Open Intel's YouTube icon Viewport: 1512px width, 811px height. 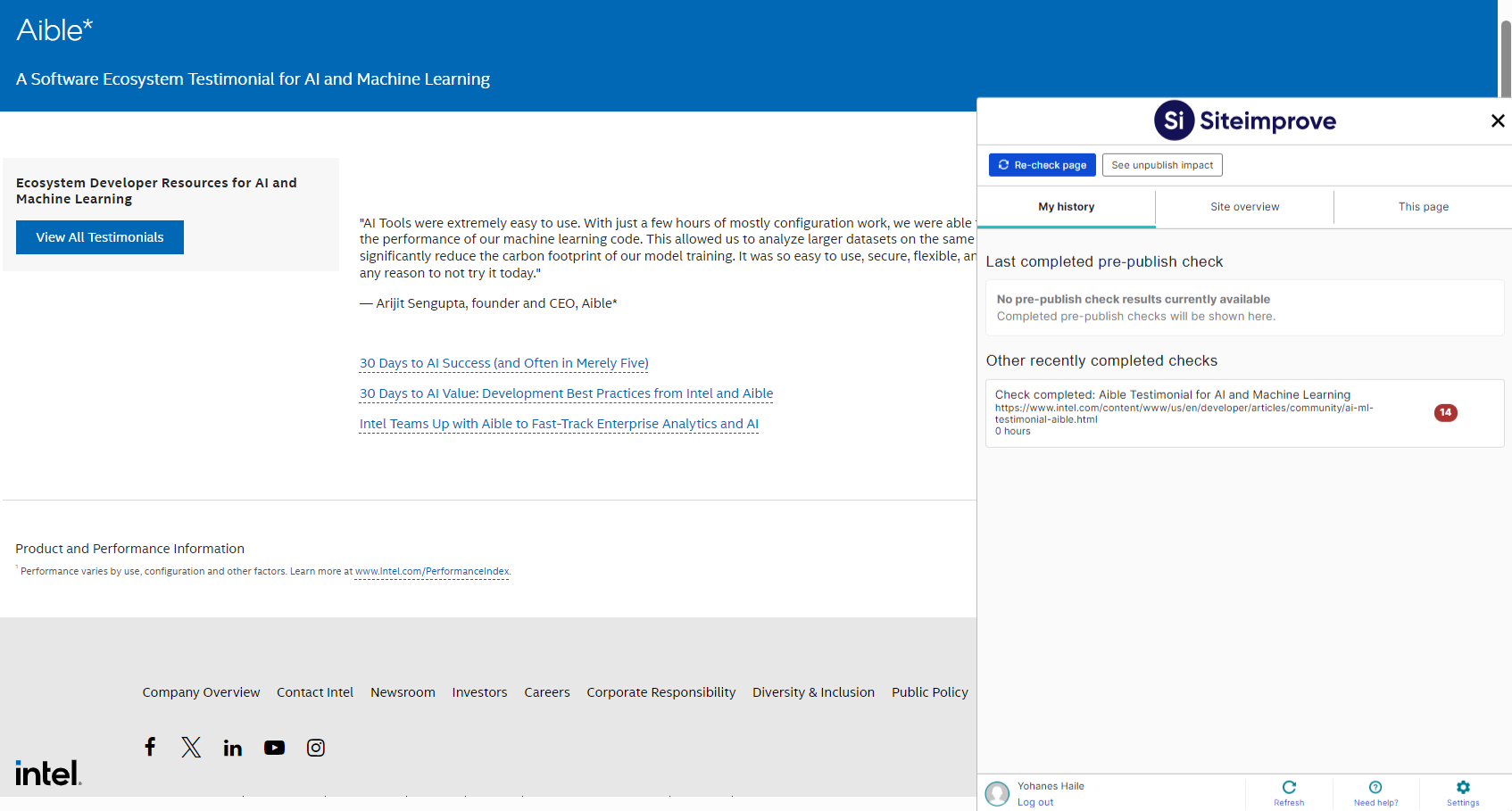pyautogui.click(x=274, y=748)
